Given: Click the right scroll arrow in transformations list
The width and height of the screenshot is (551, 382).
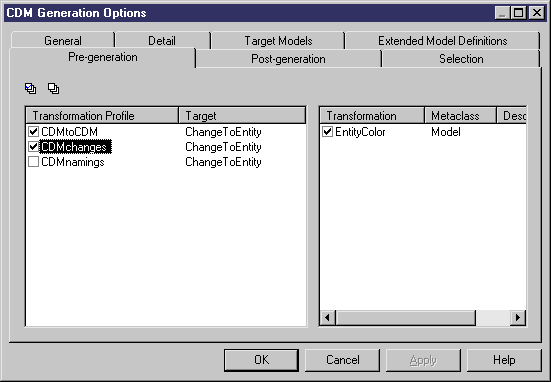Looking at the screenshot, I should coord(518,318).
